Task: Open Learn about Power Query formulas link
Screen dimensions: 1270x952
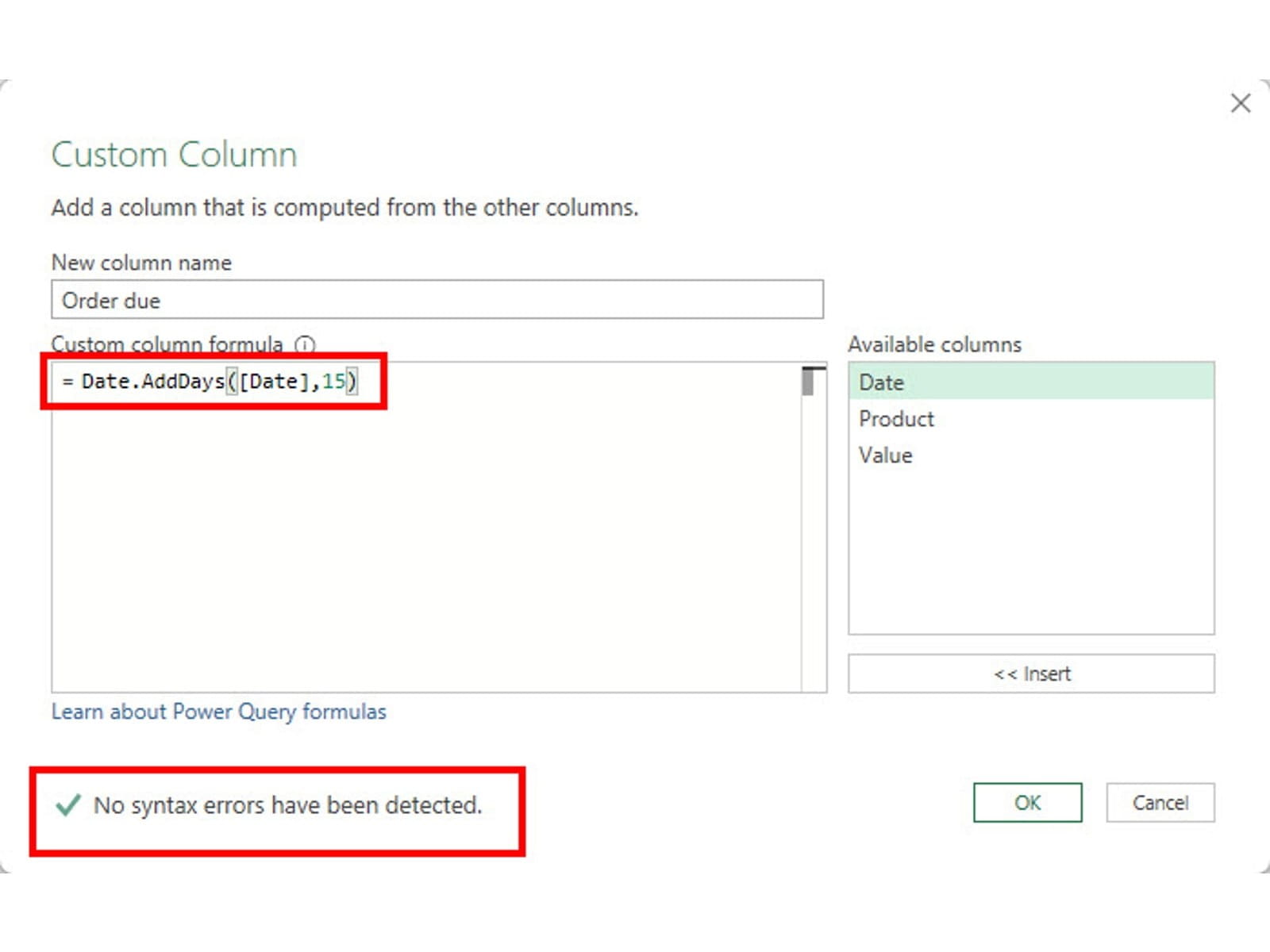Action: (x=218, y=712)
